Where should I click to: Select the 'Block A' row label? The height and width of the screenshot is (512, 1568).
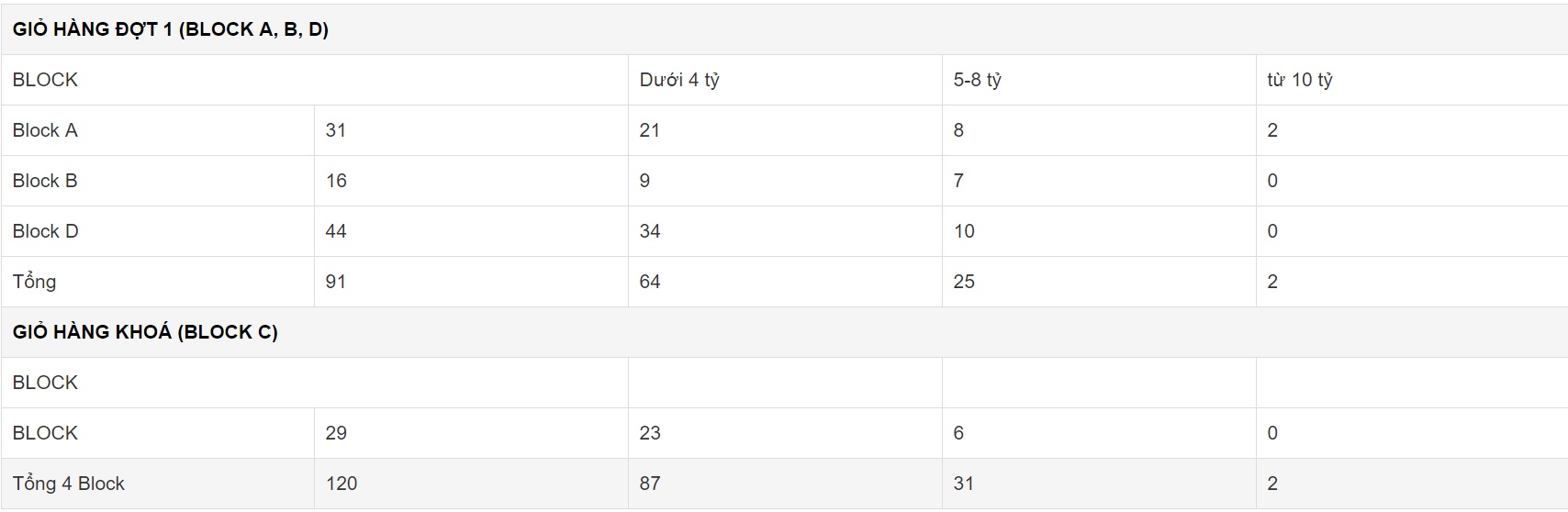pyautogui.click(x=45, y=130)
